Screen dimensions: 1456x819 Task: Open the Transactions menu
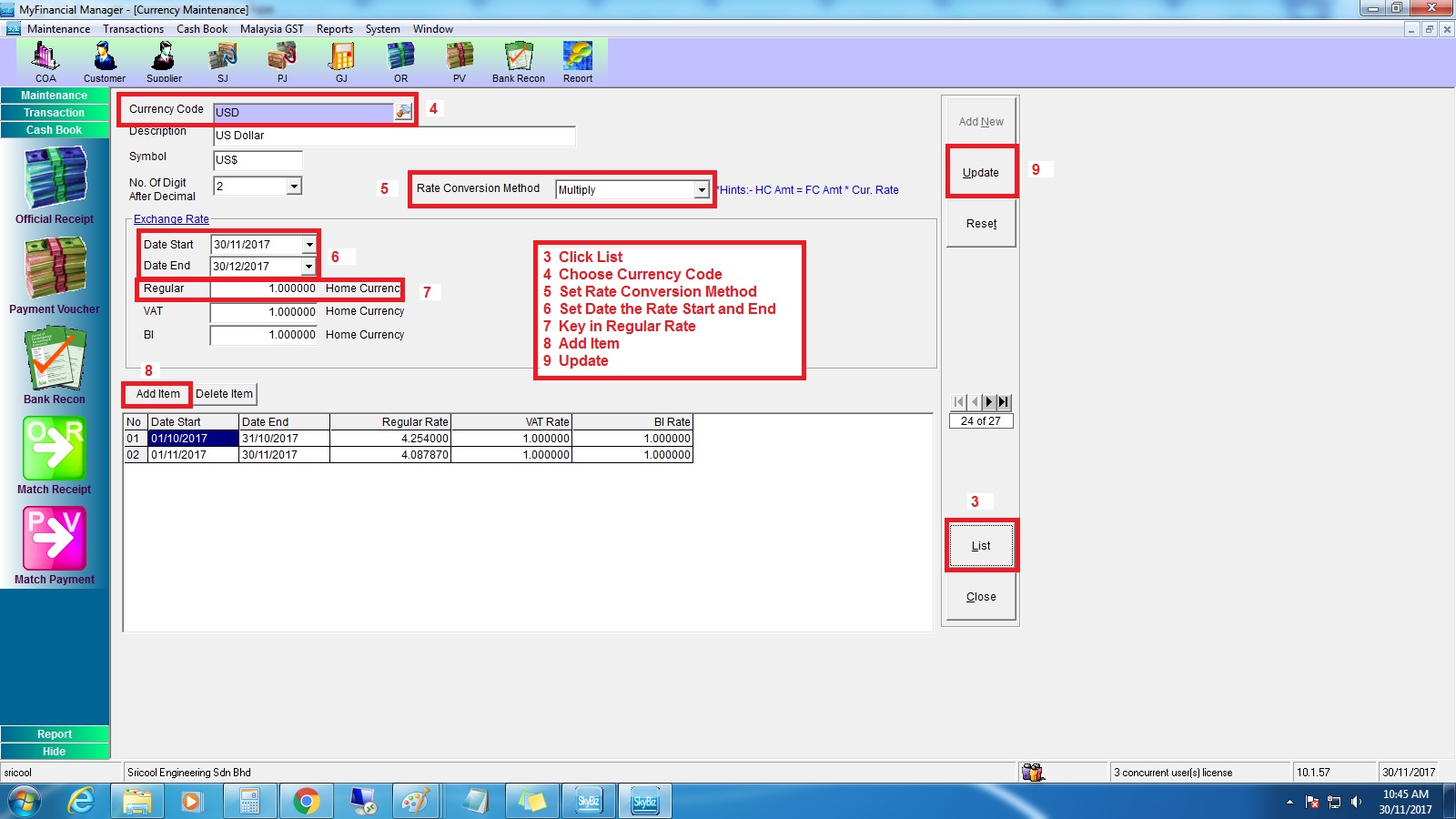coord(133,29)
